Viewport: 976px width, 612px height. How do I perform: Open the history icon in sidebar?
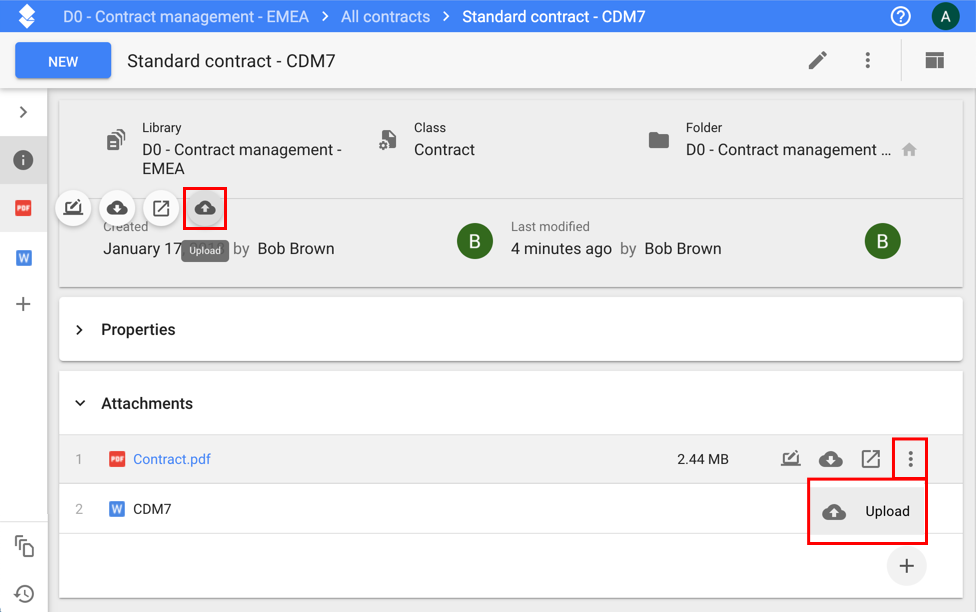click(x=24, y=593)
